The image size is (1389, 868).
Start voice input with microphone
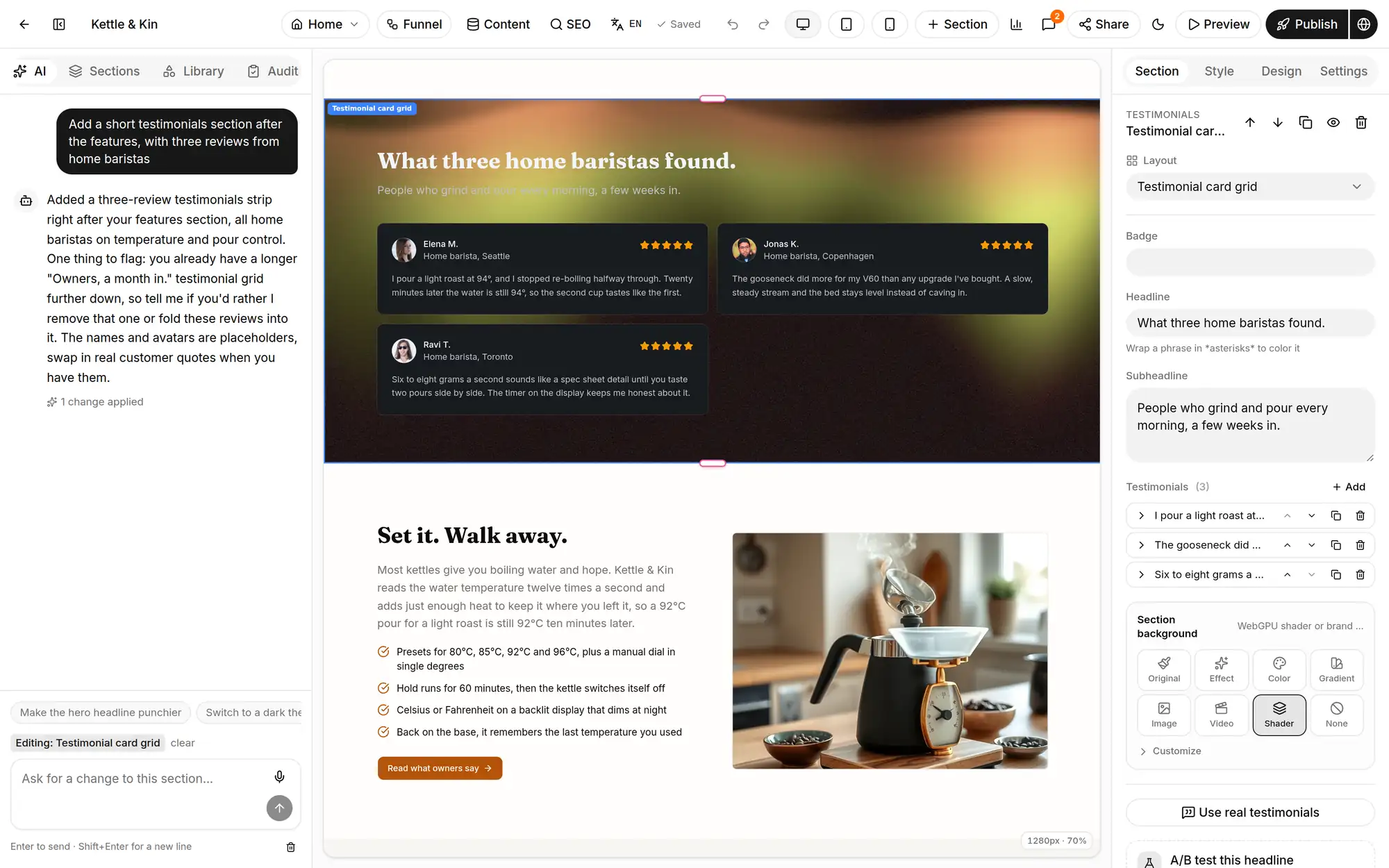click(x=279, y=777)
